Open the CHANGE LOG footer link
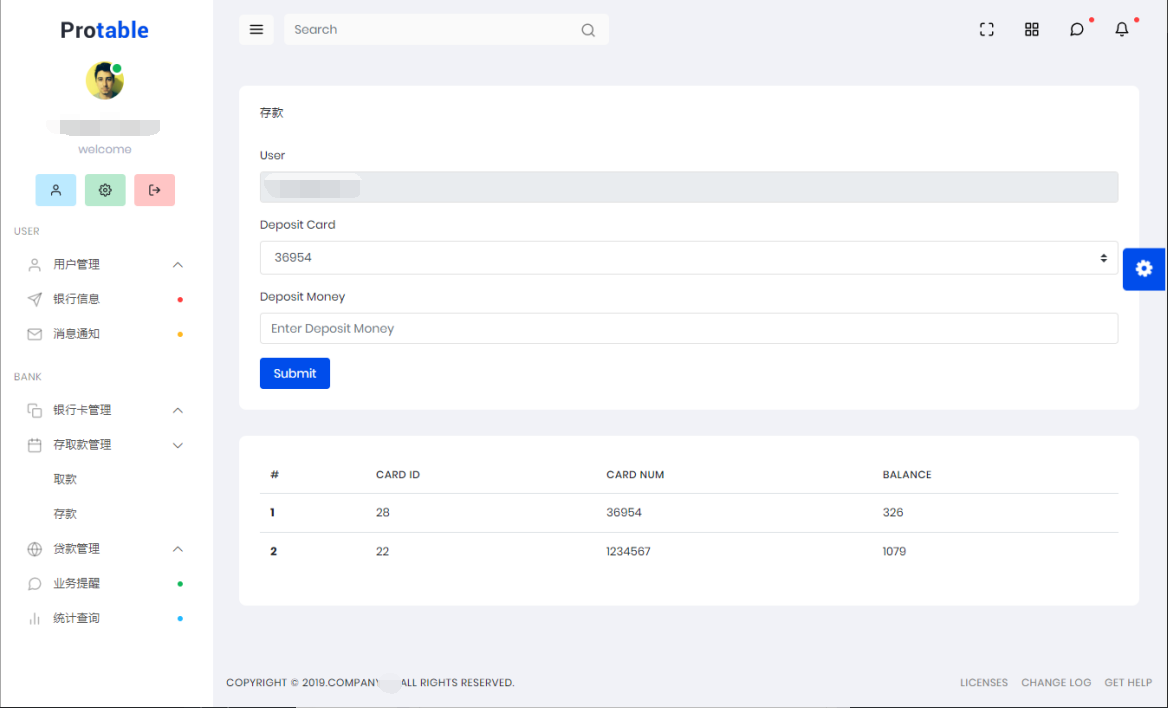 click(1056, 683)
